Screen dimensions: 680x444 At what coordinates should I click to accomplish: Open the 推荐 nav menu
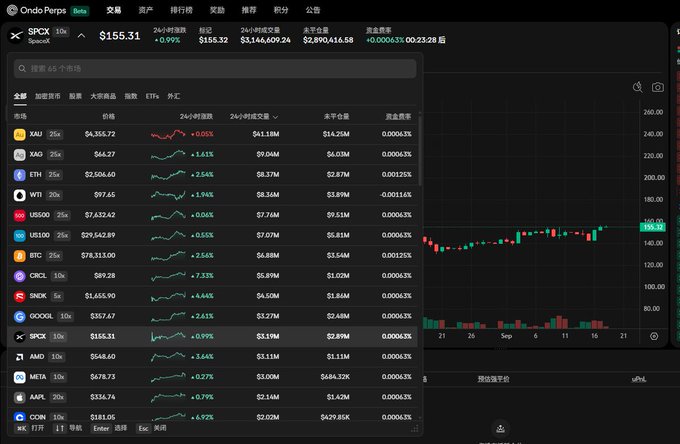click(x=249, y=10)
